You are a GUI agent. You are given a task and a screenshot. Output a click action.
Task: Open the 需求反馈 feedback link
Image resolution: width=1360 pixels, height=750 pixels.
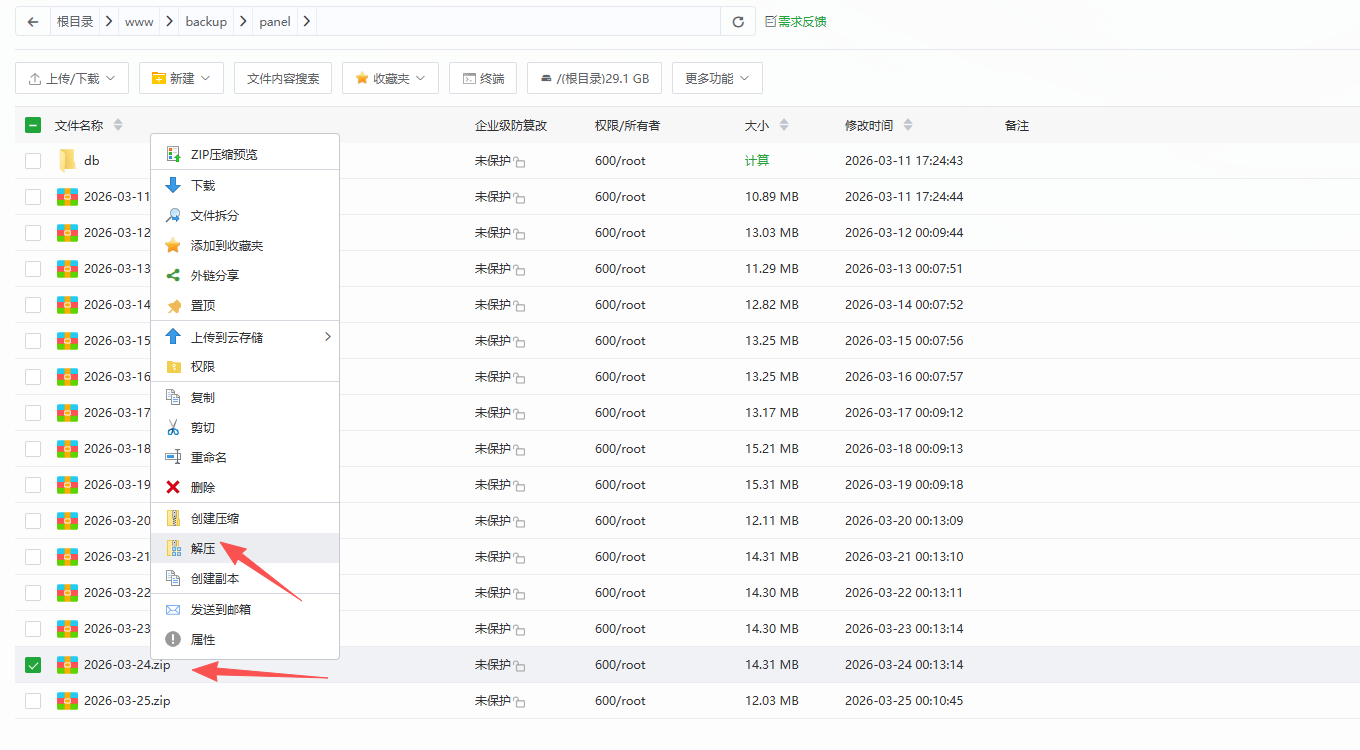pos(795,20)
